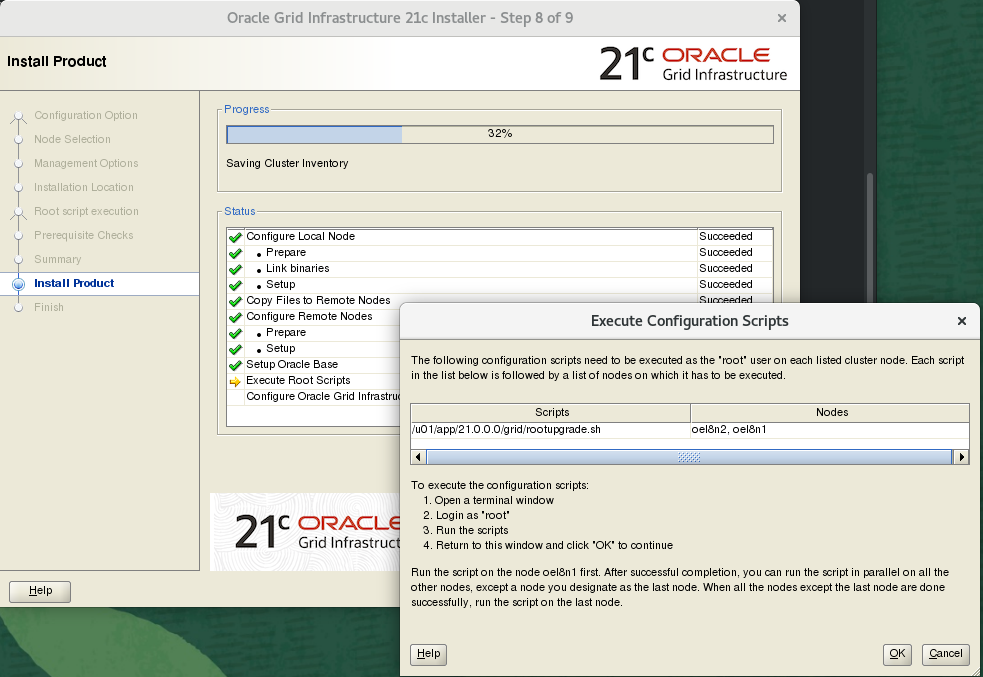Select Node Selection step in the sidebar
Viewport: 983px width, 677px height.
pyautogui.click(x=72, y=139)
